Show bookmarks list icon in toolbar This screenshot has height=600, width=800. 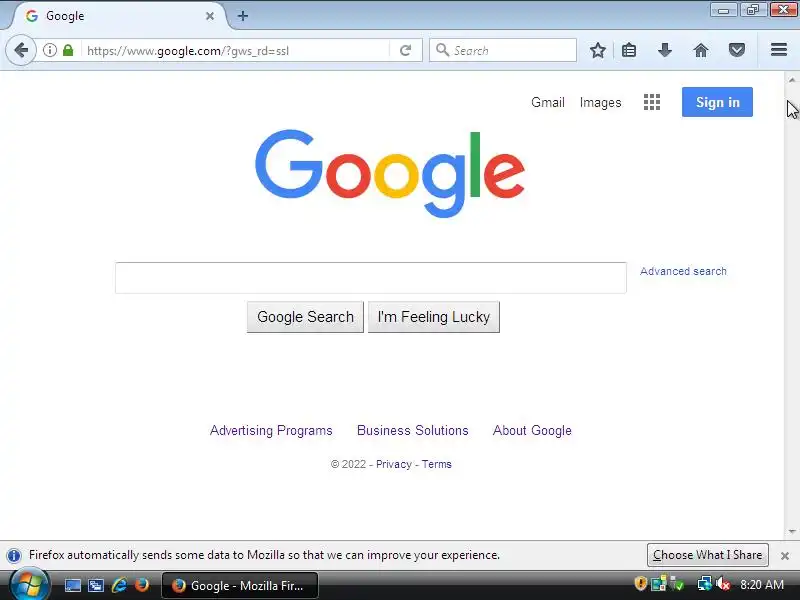pos(629,50)
